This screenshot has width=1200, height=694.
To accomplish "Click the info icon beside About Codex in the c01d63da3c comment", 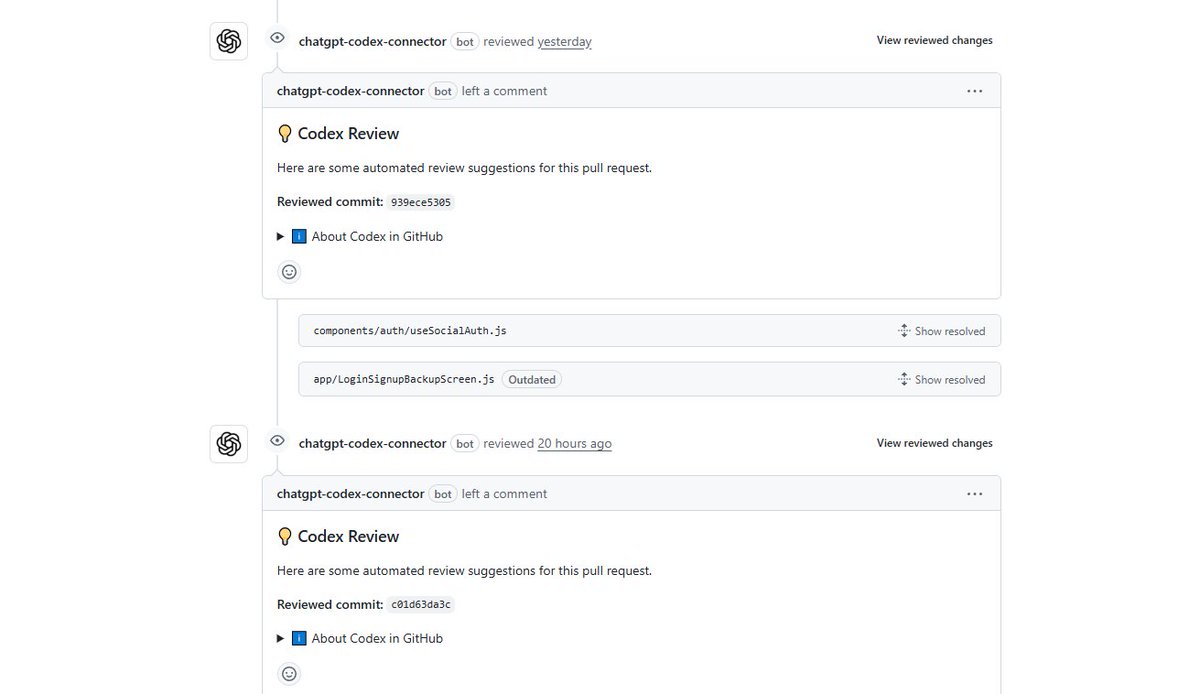I will pyautogui.click(x=299, y=639).
